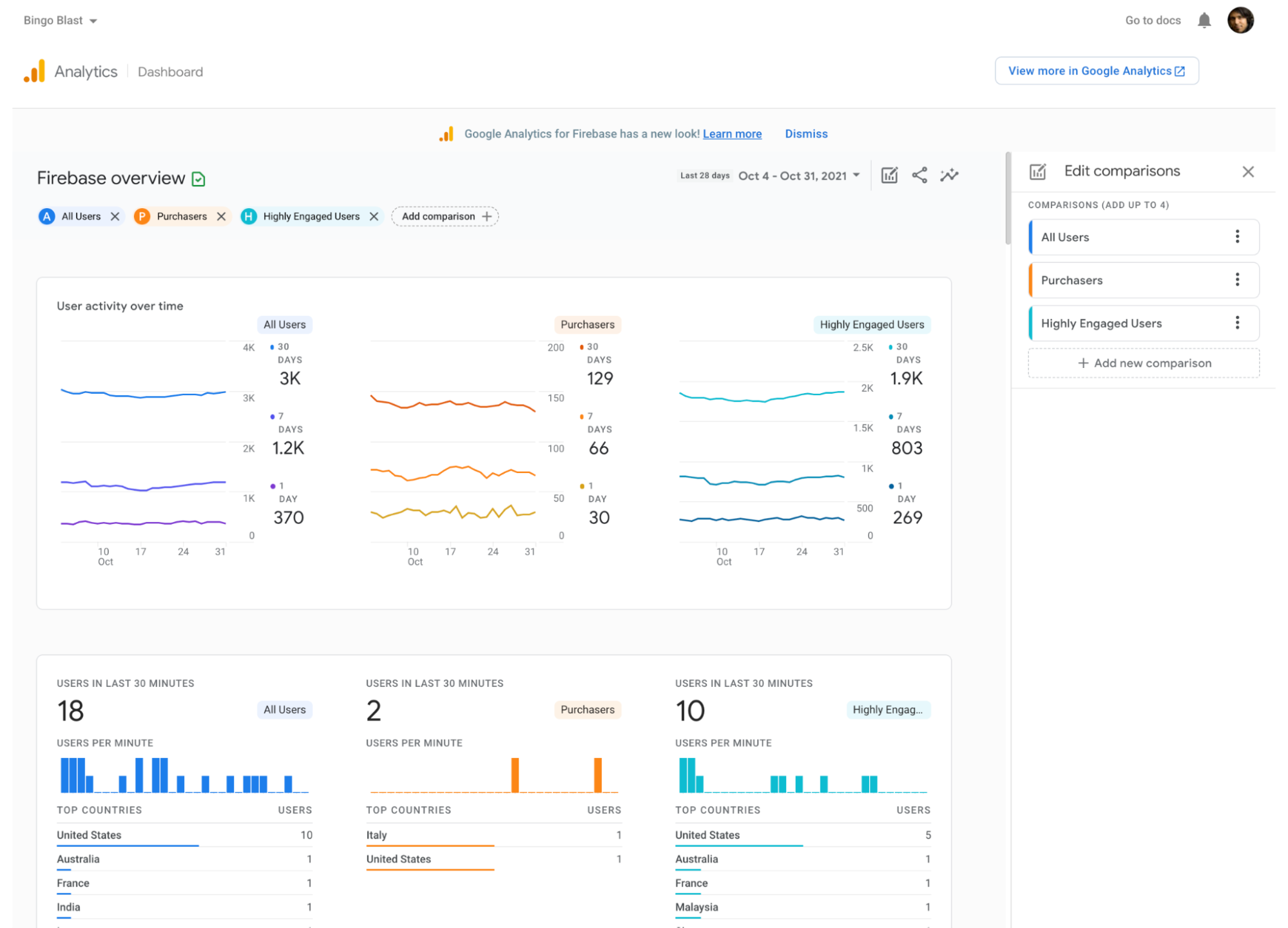
Task: Click the pencil icon in Edit comparisons header
Action: (x=1037, y=171)
